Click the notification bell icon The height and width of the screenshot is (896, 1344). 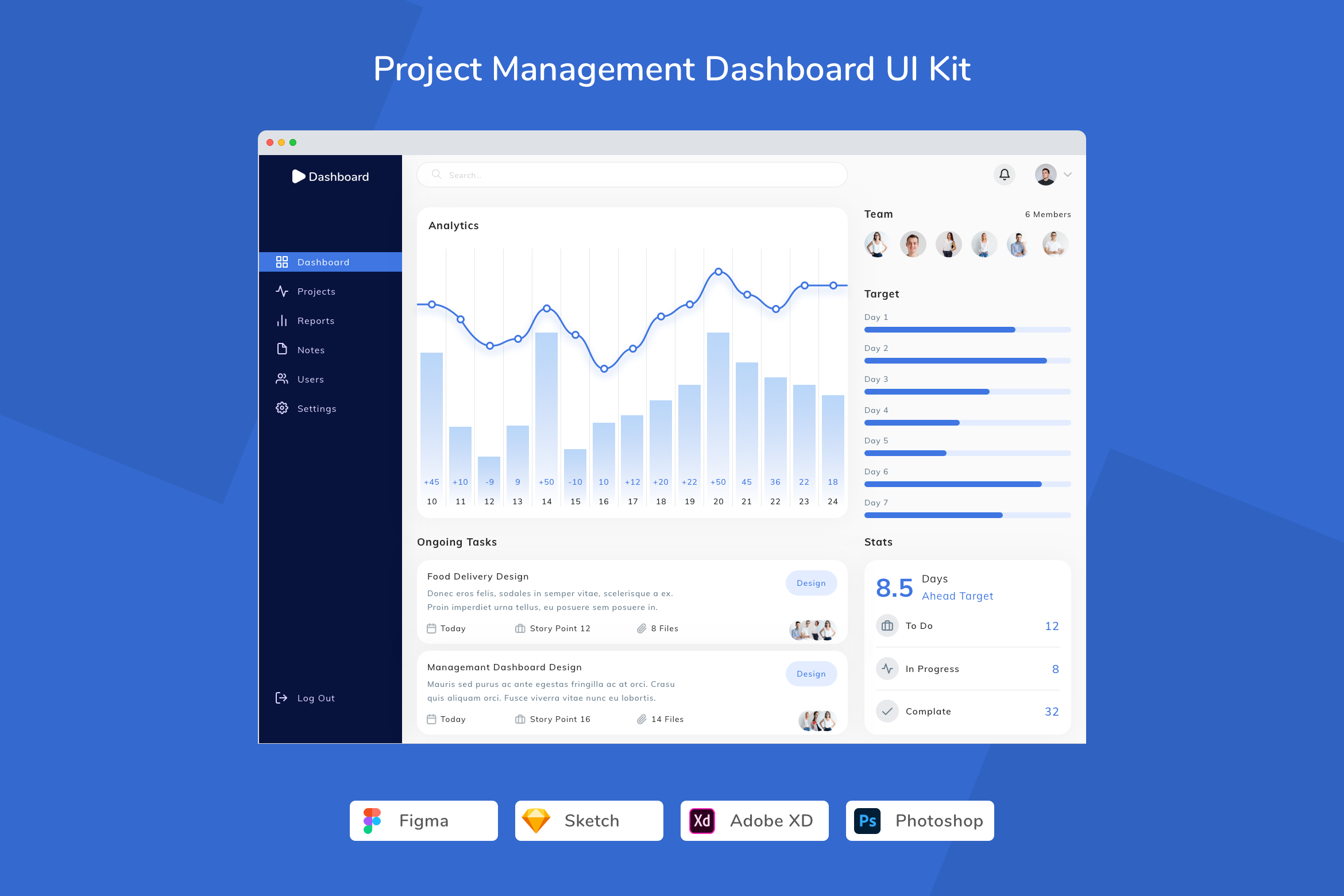click(x=1004, y=175)
